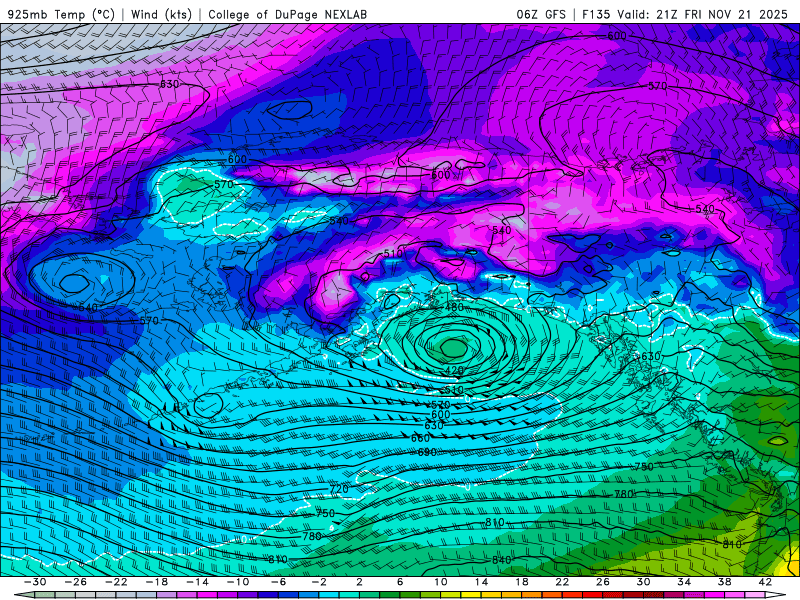This screenshot has height=600, width=800.
Task: Select the 34 temperature scale value
Action: click(684, 582)
